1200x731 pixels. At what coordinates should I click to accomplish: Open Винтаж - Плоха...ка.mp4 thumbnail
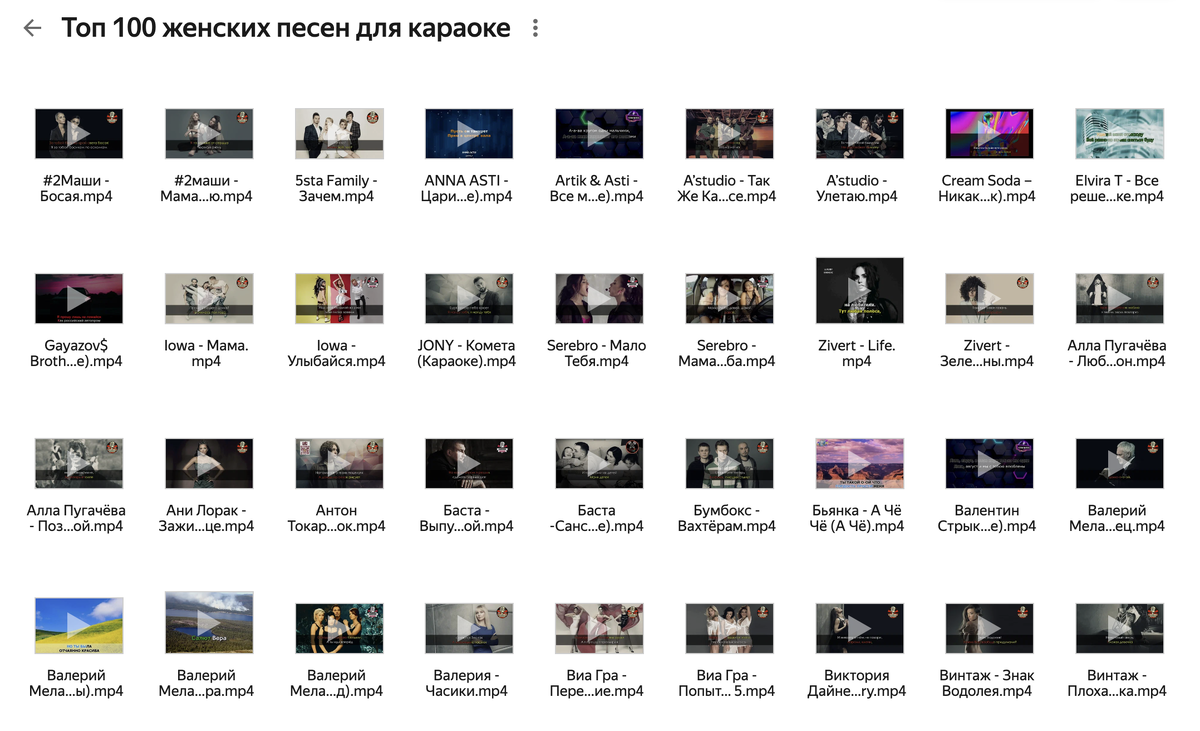[x=1119, y=628]
